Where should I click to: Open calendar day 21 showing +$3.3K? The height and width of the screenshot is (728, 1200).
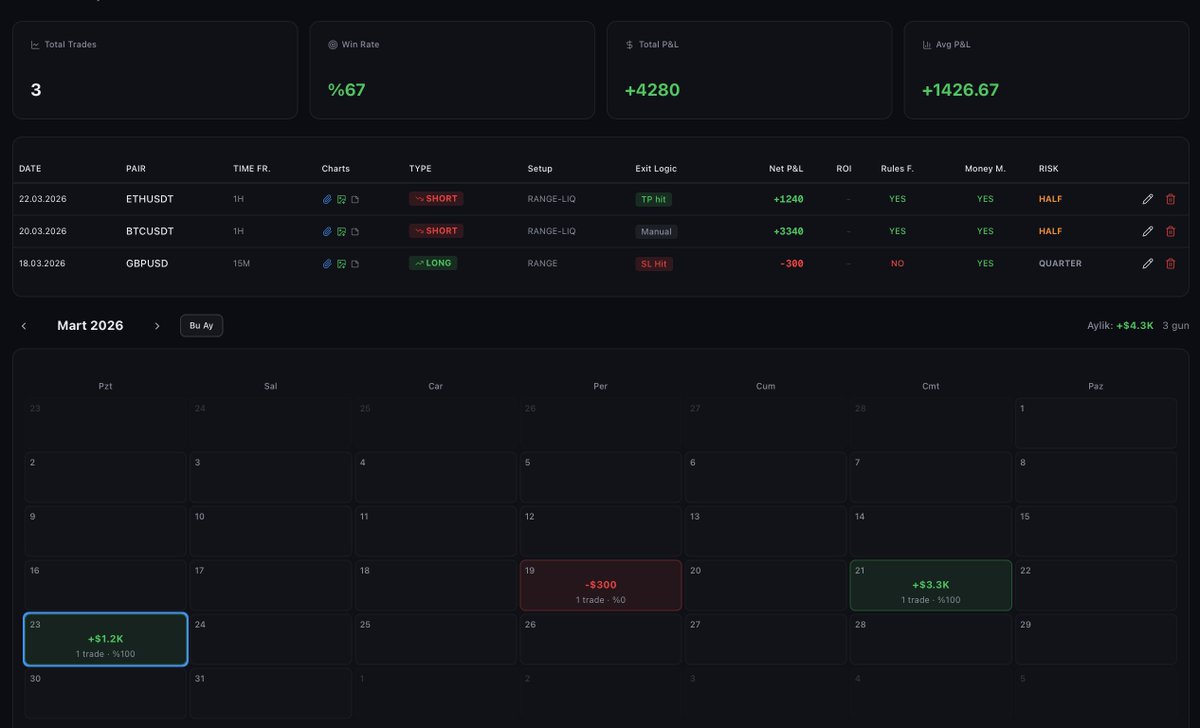(931, 585)
